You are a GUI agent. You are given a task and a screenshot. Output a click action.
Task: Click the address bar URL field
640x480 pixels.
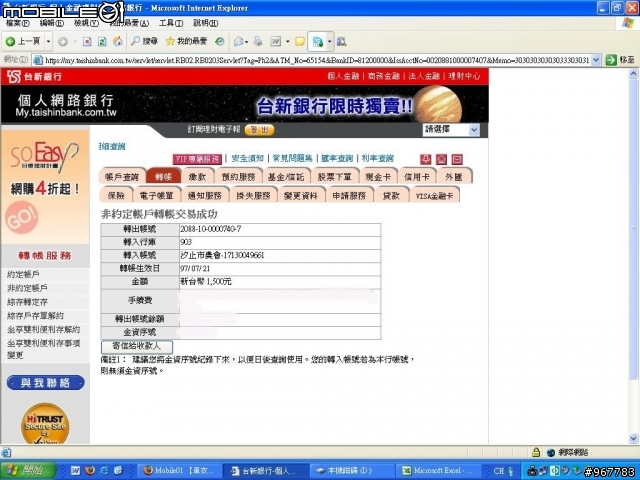pyautogui.click(x=316, y=60)
